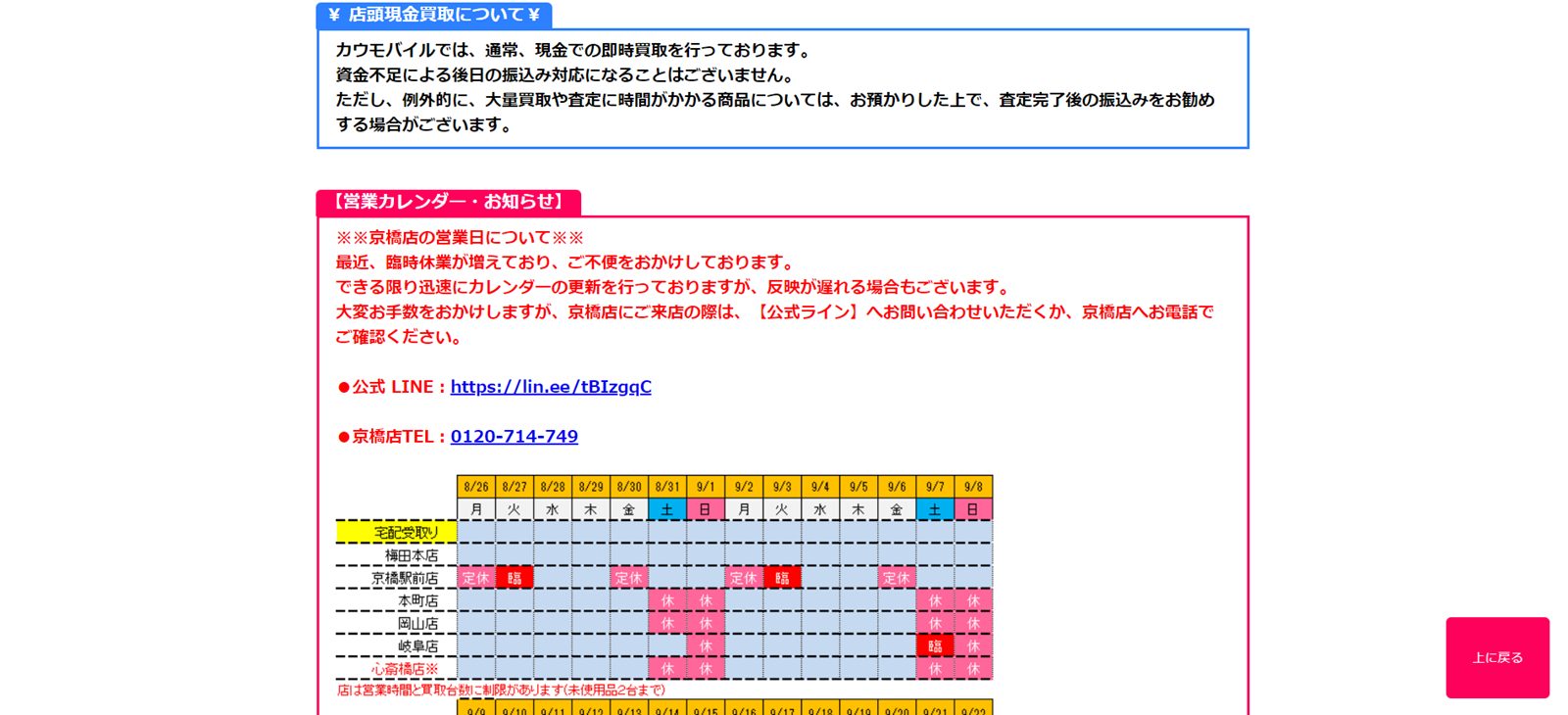Call Kyobashi store number 0120-714-749
1568x715 pixels.
click(x=514, y=437)
